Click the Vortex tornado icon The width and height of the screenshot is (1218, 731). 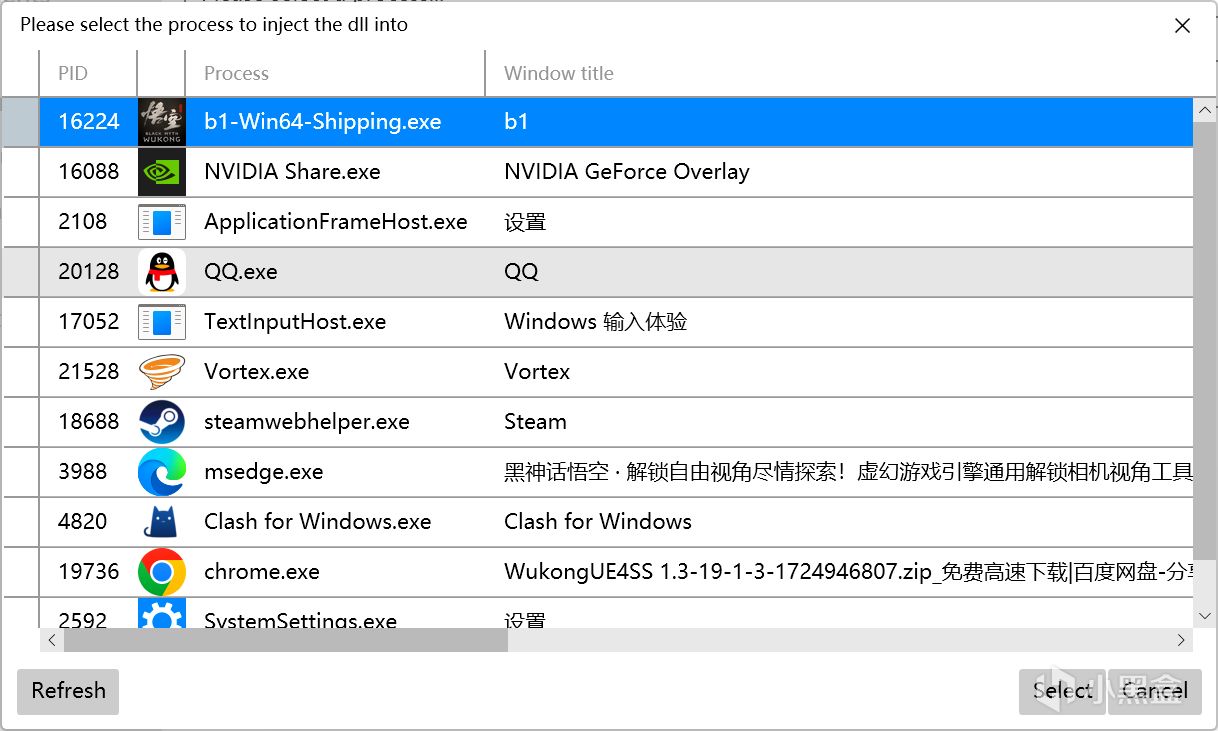point(161,372)
